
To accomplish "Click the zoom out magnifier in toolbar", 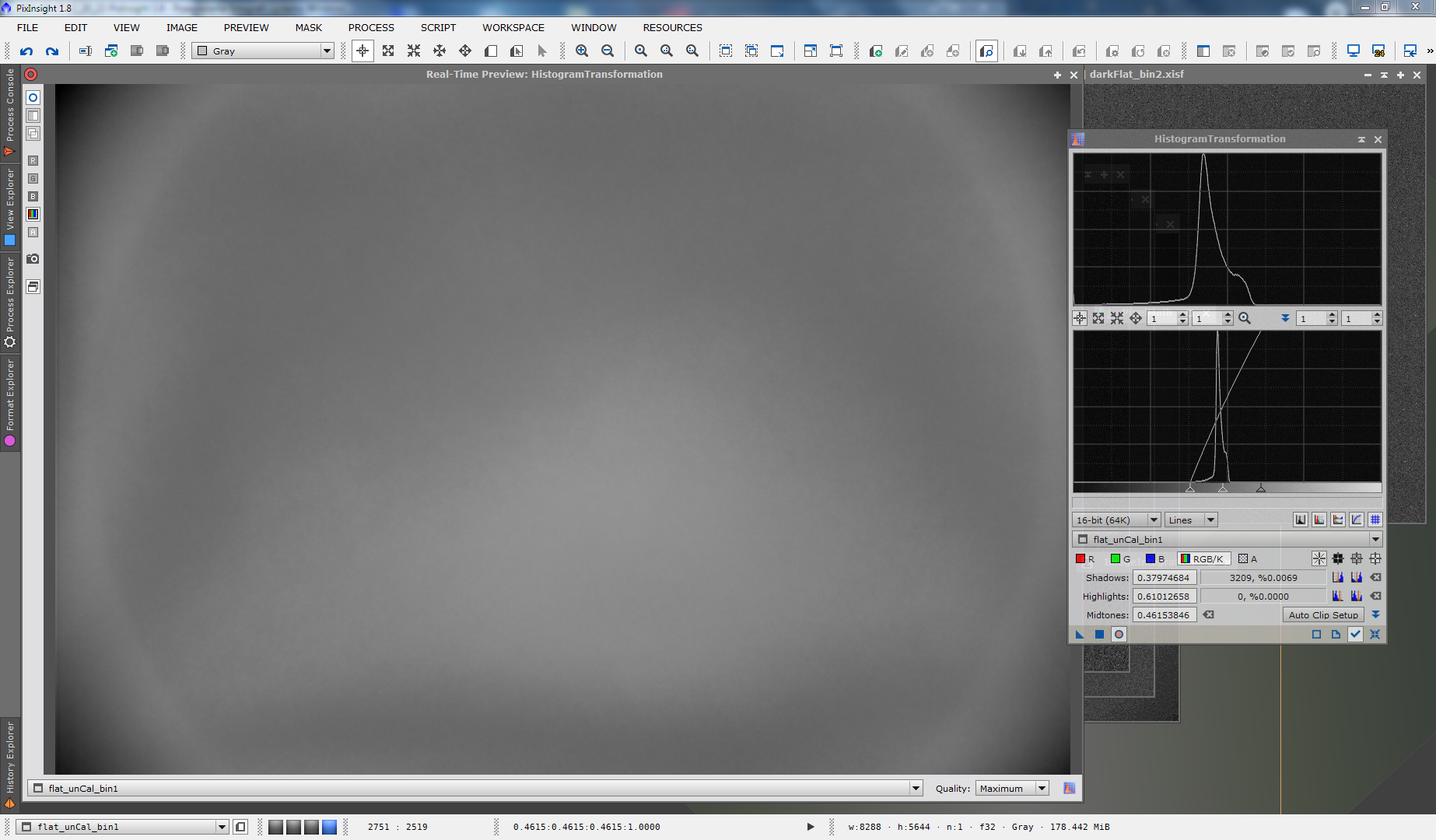I will click(x=608, y=51).
